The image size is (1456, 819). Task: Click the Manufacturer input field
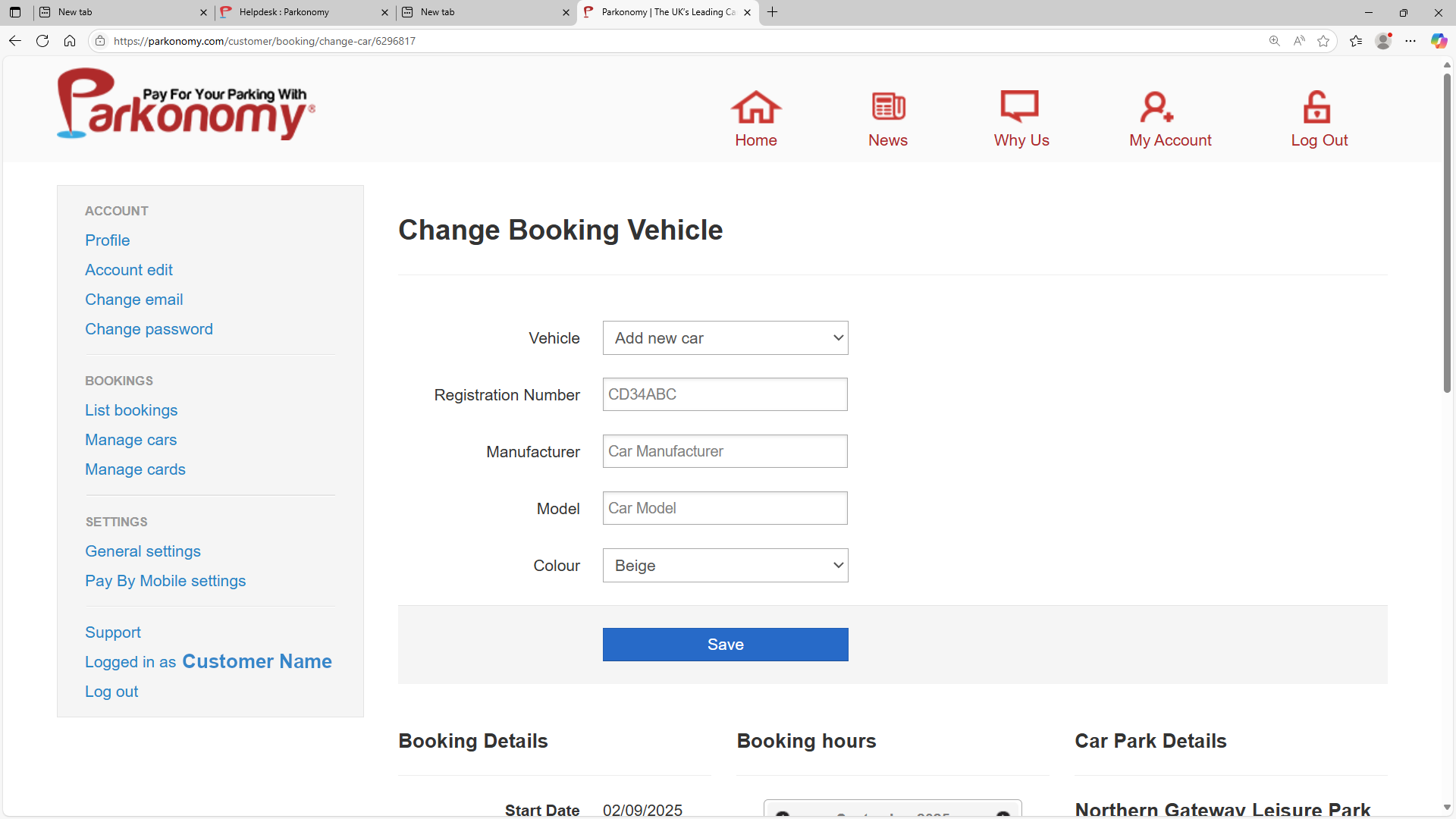(725, 451)
